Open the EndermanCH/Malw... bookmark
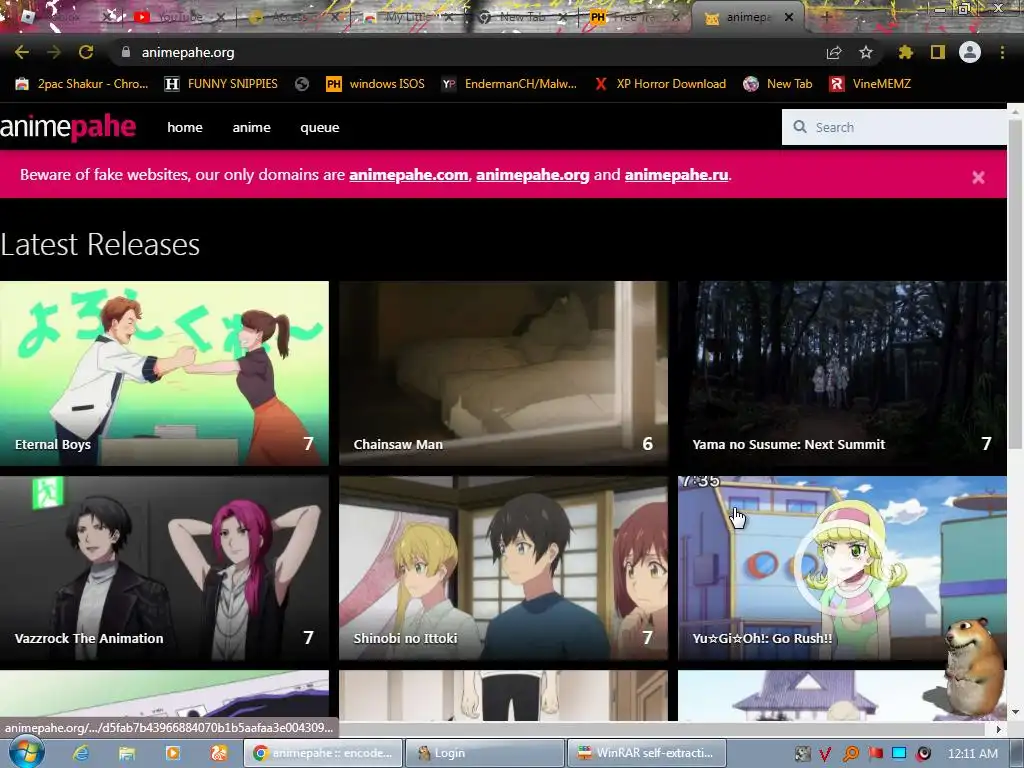 [509, 84]
